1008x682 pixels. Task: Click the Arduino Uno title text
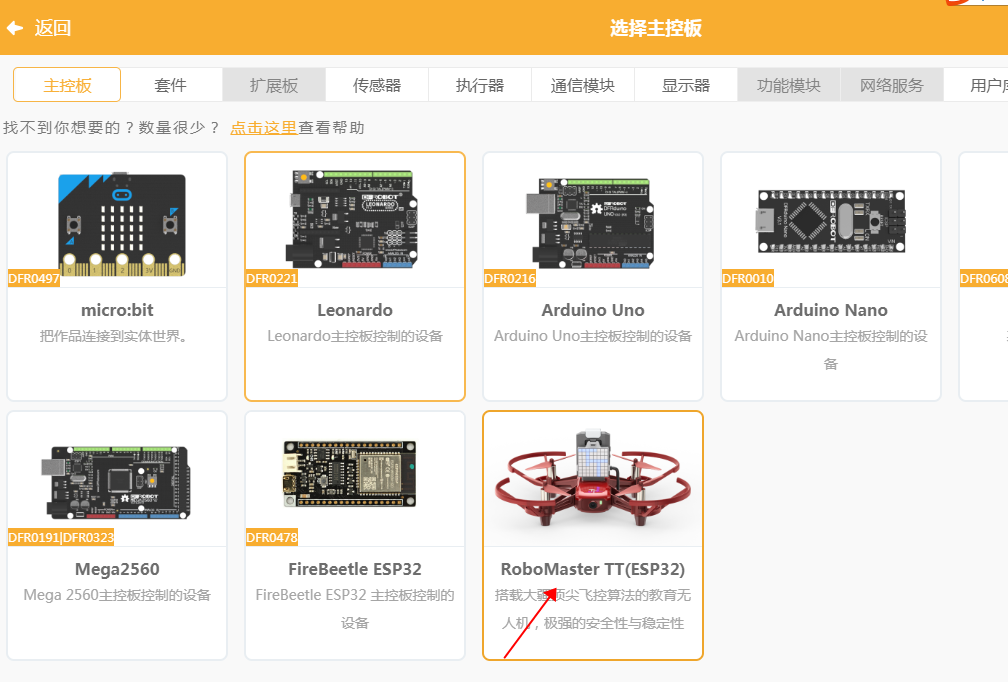point(593,310)
